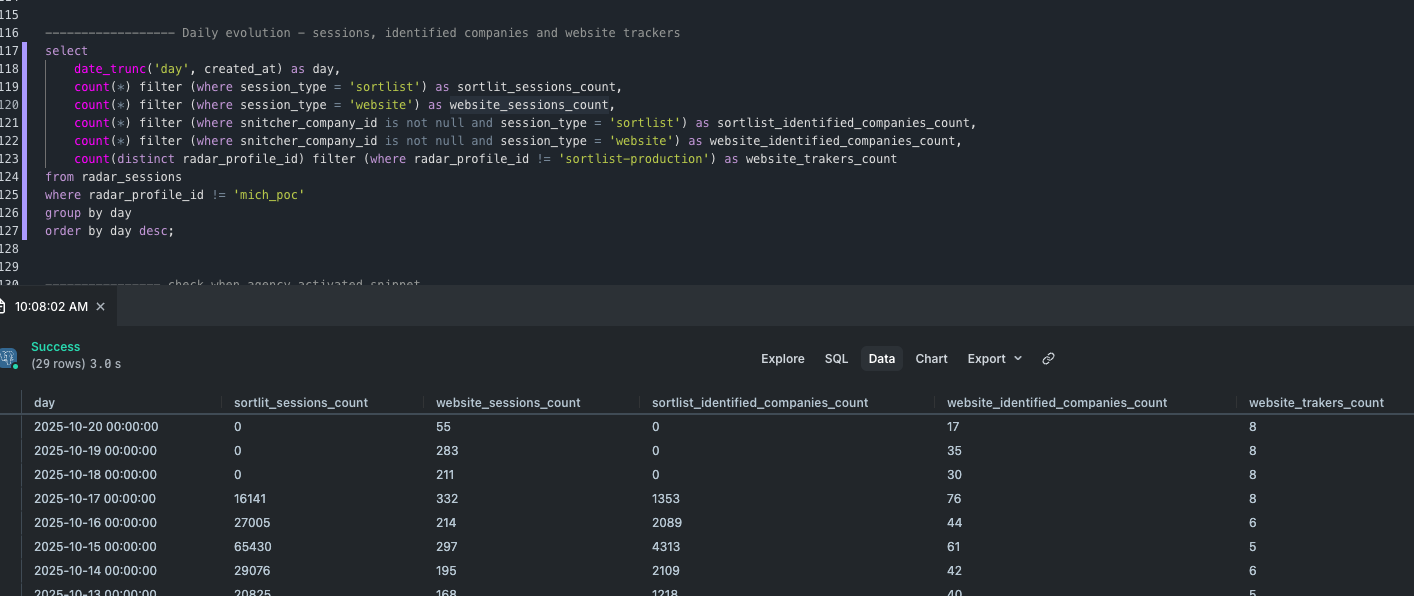Image resolution: width=1414 pixels, height=596 pixels.
Task: Select the 2025-10-17 00:00:00 day cell
Action: coord(95,499)
